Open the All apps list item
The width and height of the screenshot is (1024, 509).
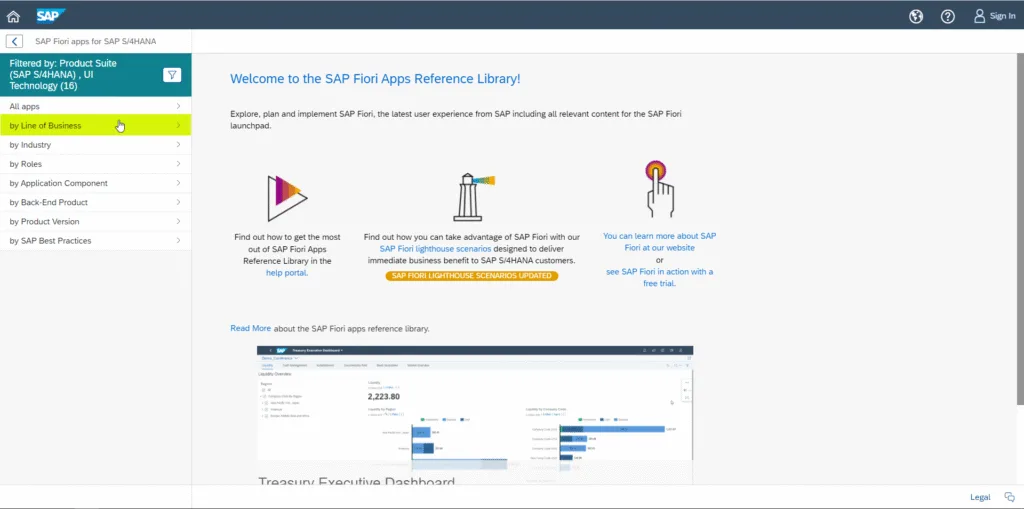point(95,106)
